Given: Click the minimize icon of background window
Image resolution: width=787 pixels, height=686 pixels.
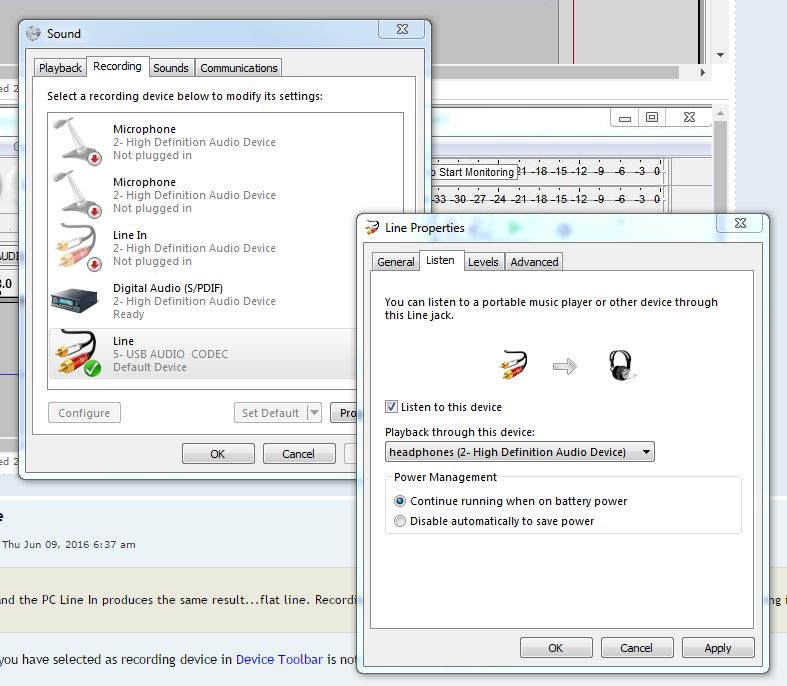Looking at the screenshot, I should coord(625,117).
